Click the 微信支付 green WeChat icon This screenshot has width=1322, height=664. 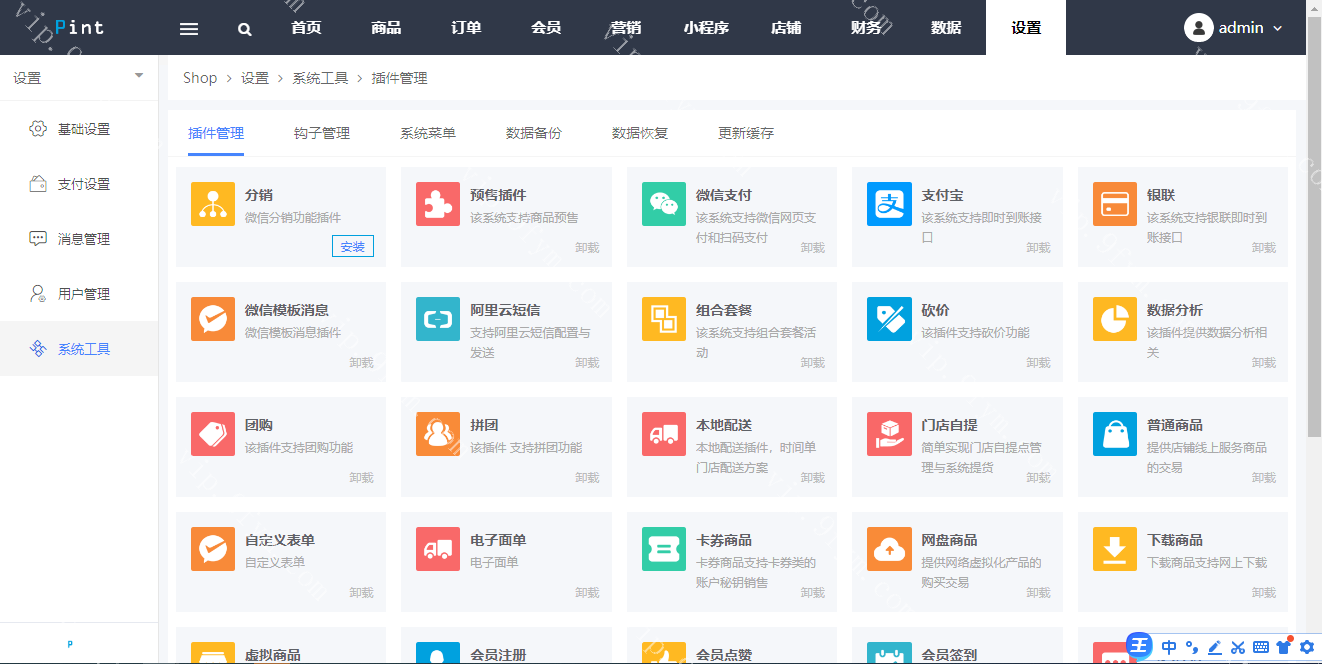tap(664, 204)
